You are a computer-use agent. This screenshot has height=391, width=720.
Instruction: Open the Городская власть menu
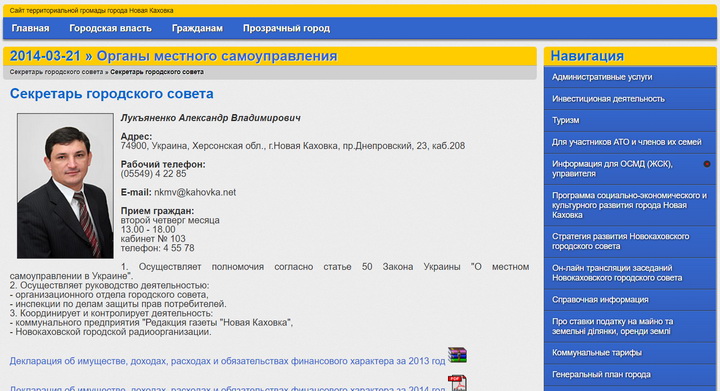point(110,28)
